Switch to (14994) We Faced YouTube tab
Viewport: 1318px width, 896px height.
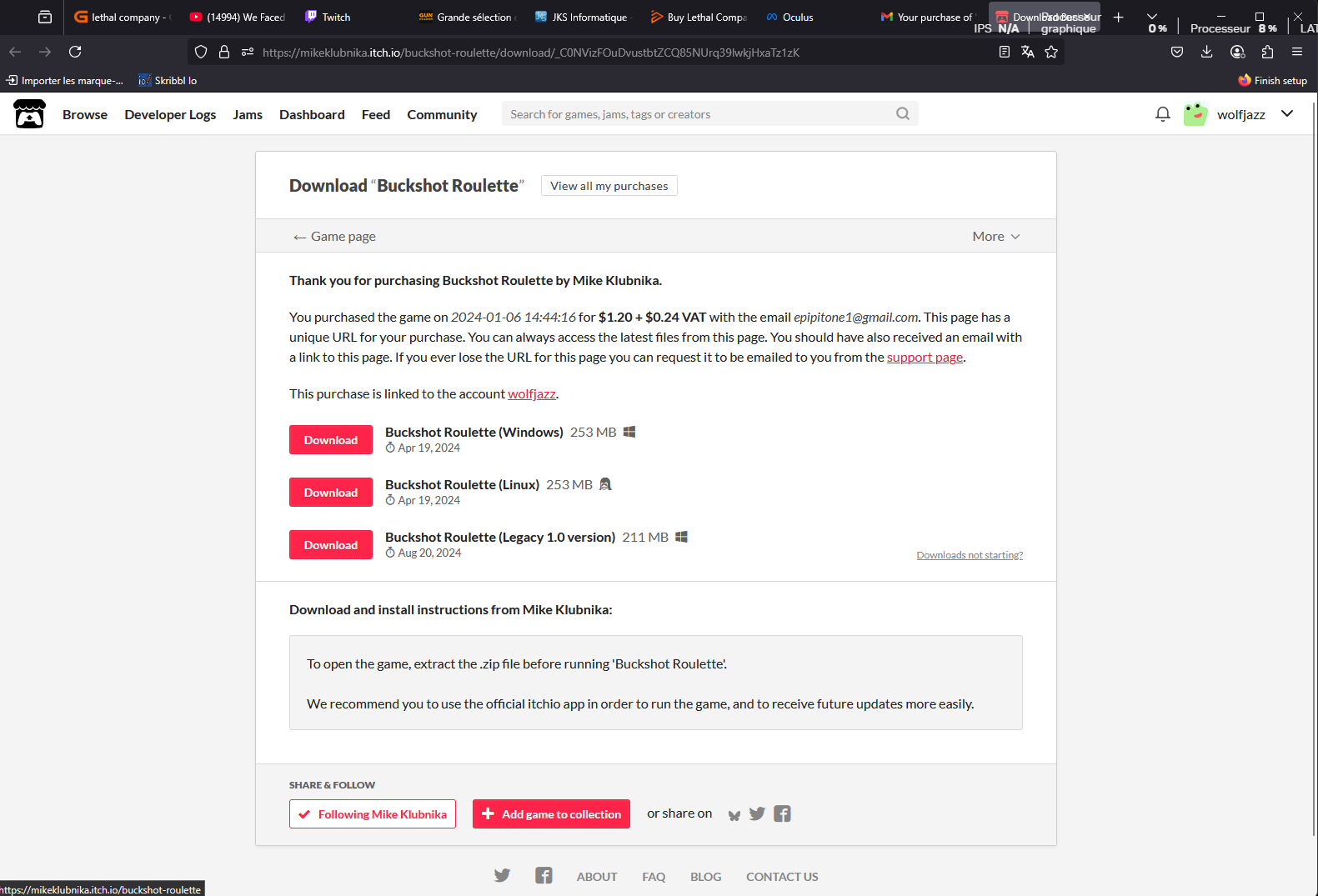[238, 17]
